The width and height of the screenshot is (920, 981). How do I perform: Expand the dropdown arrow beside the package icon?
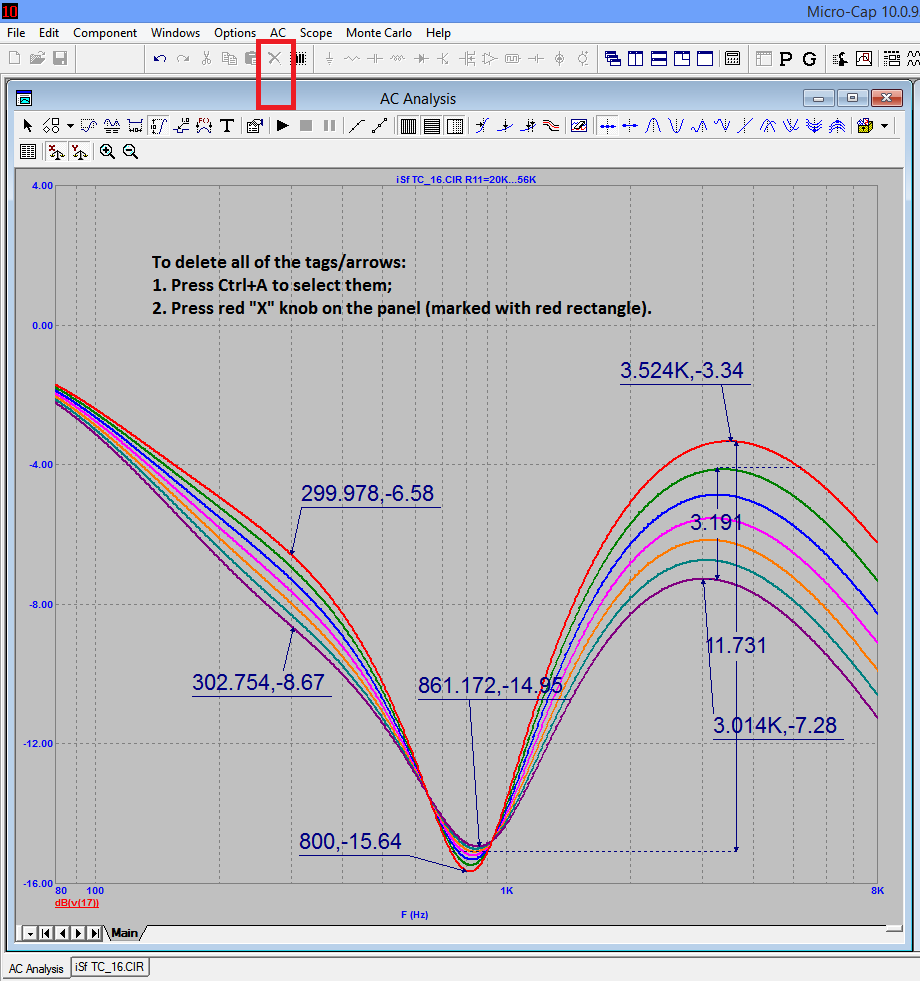[885, 126]
